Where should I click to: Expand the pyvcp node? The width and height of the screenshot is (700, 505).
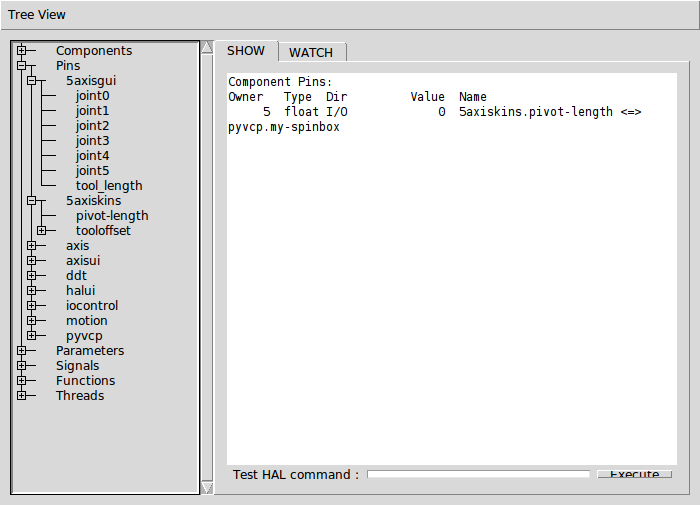(31, 335)
